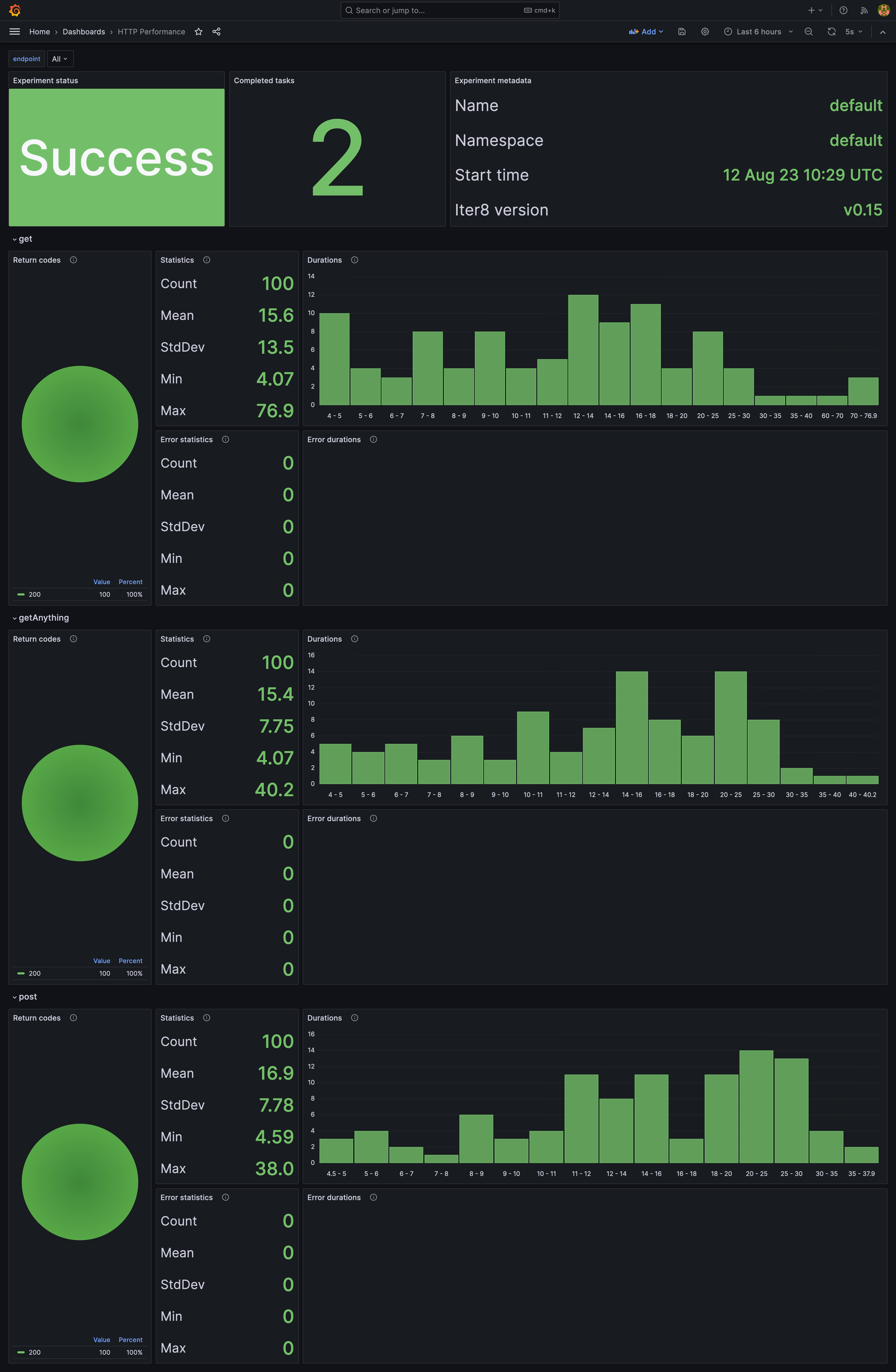Click getAnything StdDev value 7.75
Screen dimensions: 896x1372
(276, 726)
